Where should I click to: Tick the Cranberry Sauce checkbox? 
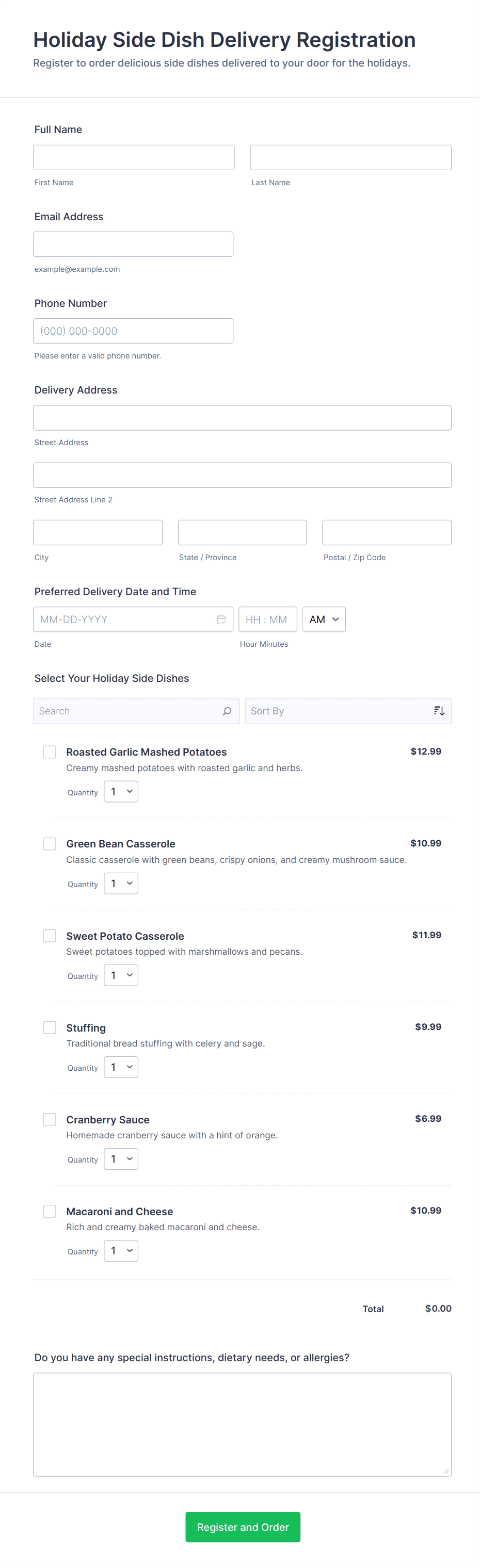click(x=50, y=1119)
